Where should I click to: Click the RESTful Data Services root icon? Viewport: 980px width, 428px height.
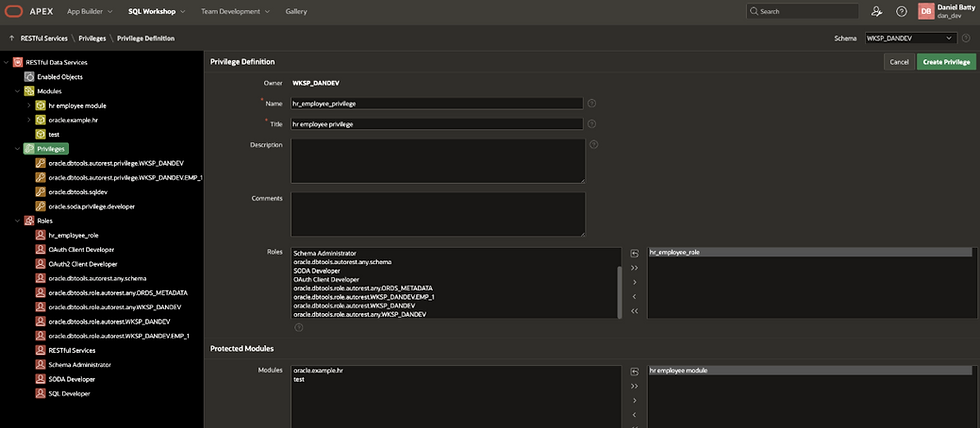[18, 62]
